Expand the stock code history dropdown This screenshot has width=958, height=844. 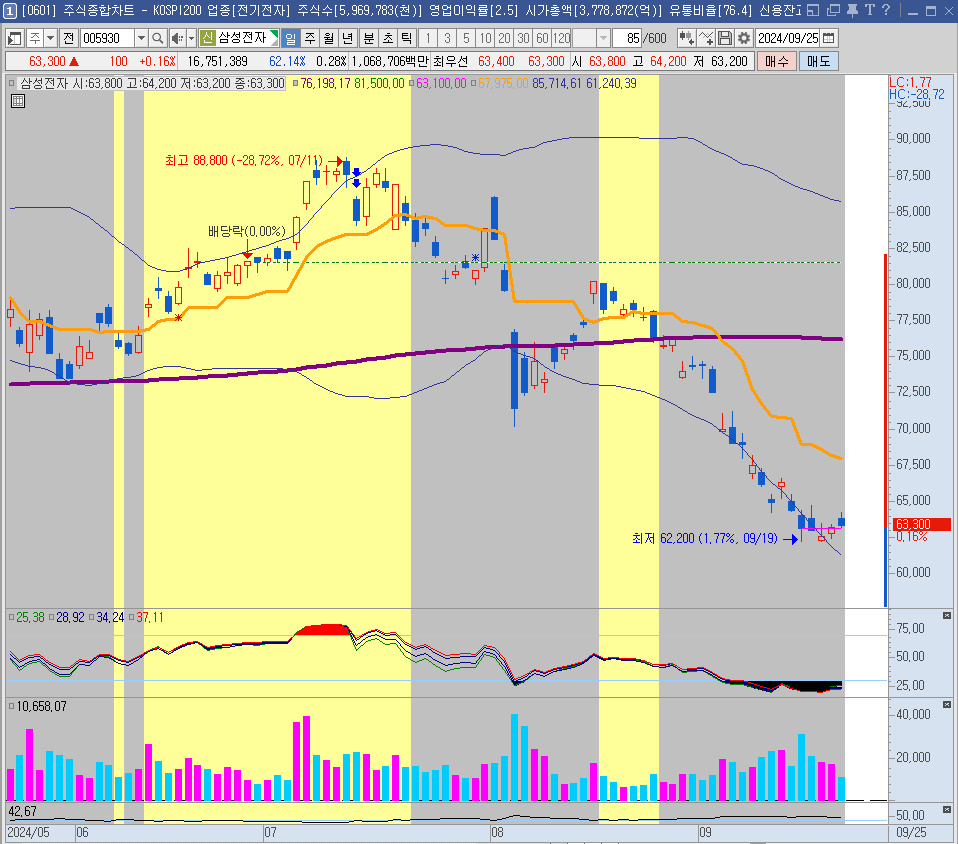141,39
